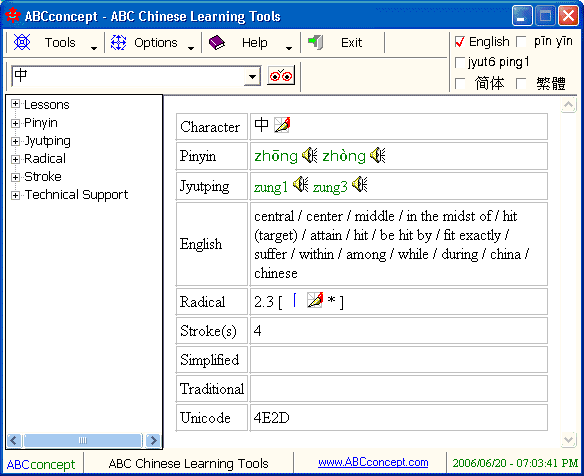The height and width of the screenshot is (476, 584).
Task: Click the stroke-order pencil icon beside 中
Action: (x=282, y=125)
